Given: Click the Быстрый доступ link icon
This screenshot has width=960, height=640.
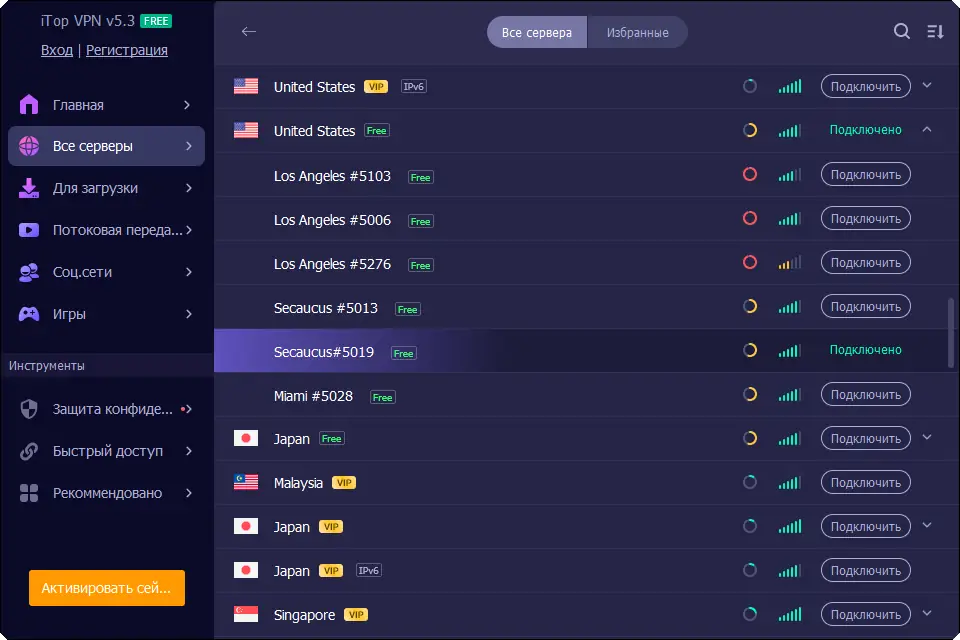Looking at the screenshot, I should pyautogui.click(x=29, y=451).
